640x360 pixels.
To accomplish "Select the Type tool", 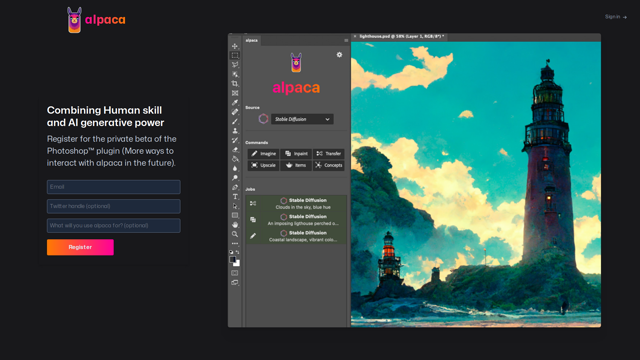I will click(x=235, y=196).
